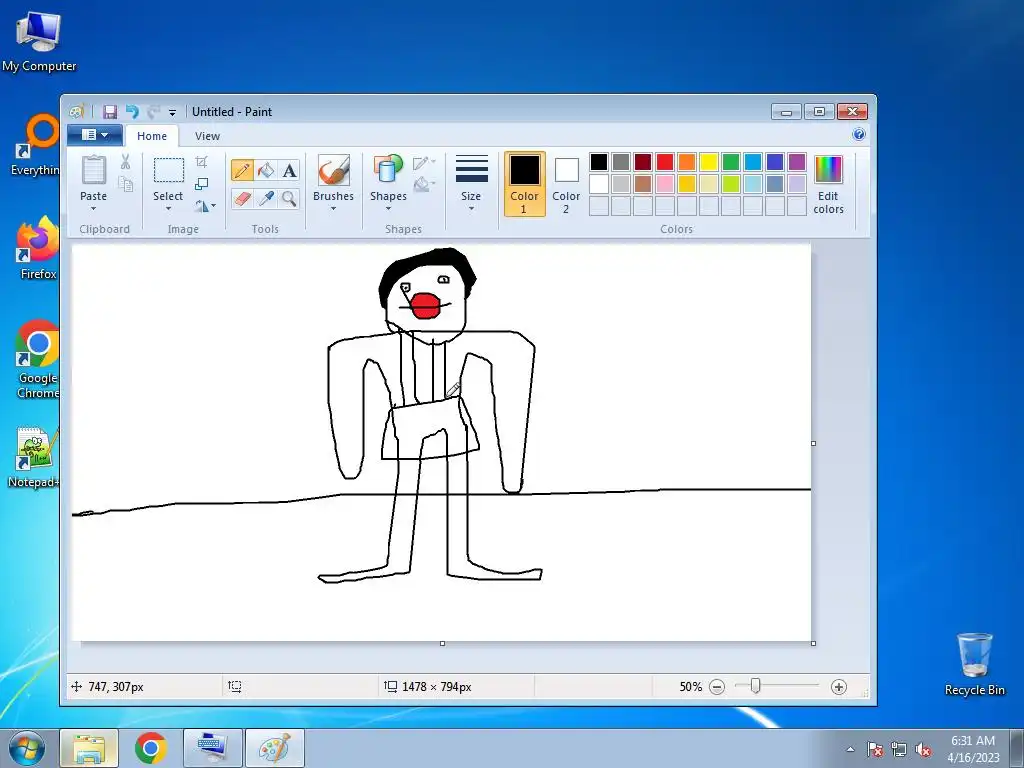This screenshot has height=768, width=1024.
Task: Pick the black color swatch
Action: point(599,161)
